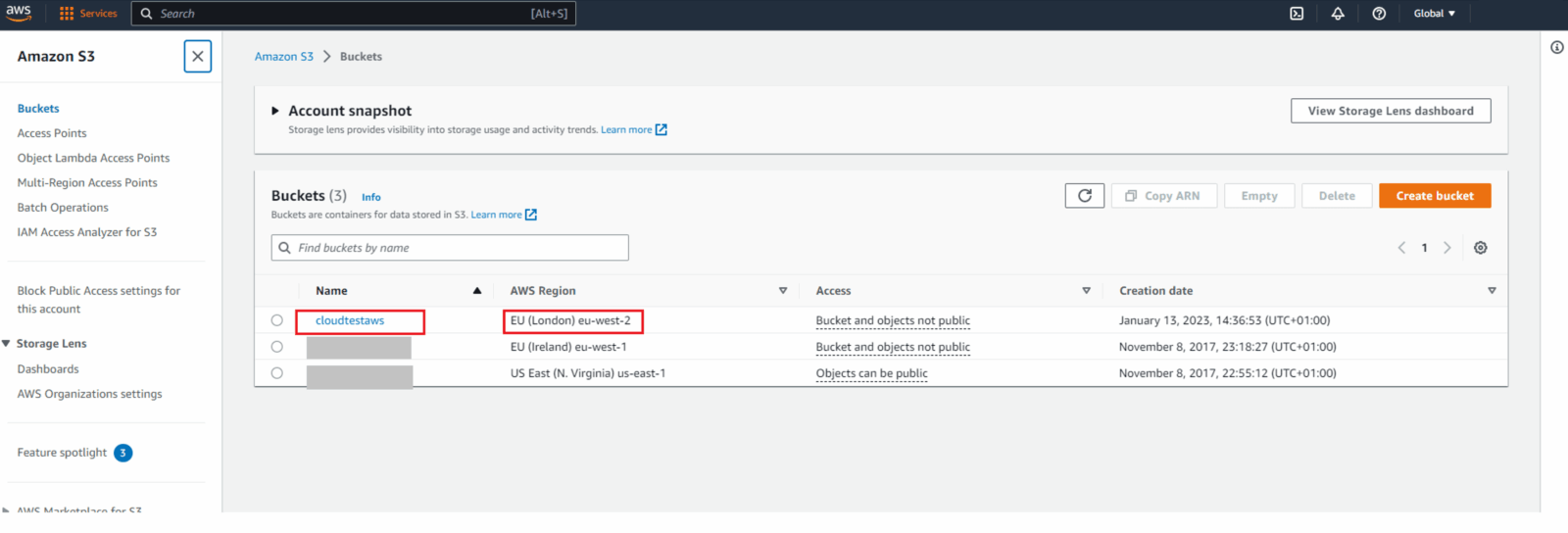Select the cloudtestaws bucket radio button
The image size is (1568, 533).
point(277,320)
